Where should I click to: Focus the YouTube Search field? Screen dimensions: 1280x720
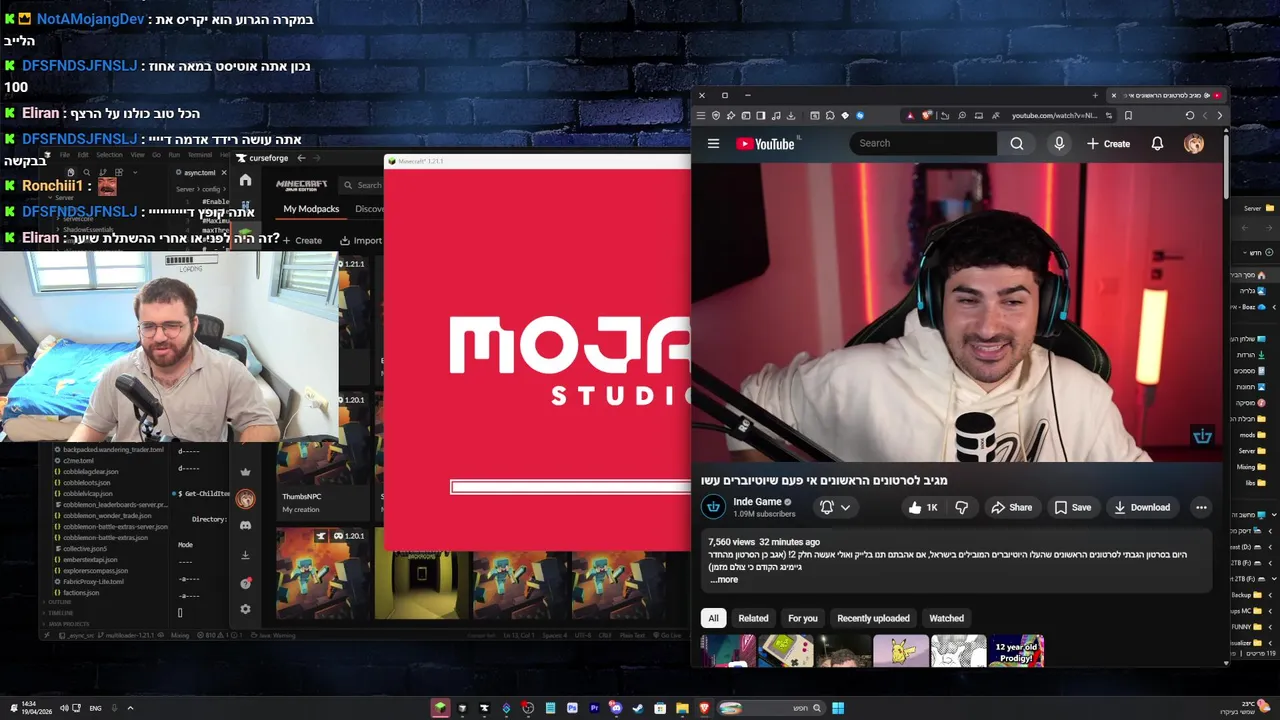(923, 143)
